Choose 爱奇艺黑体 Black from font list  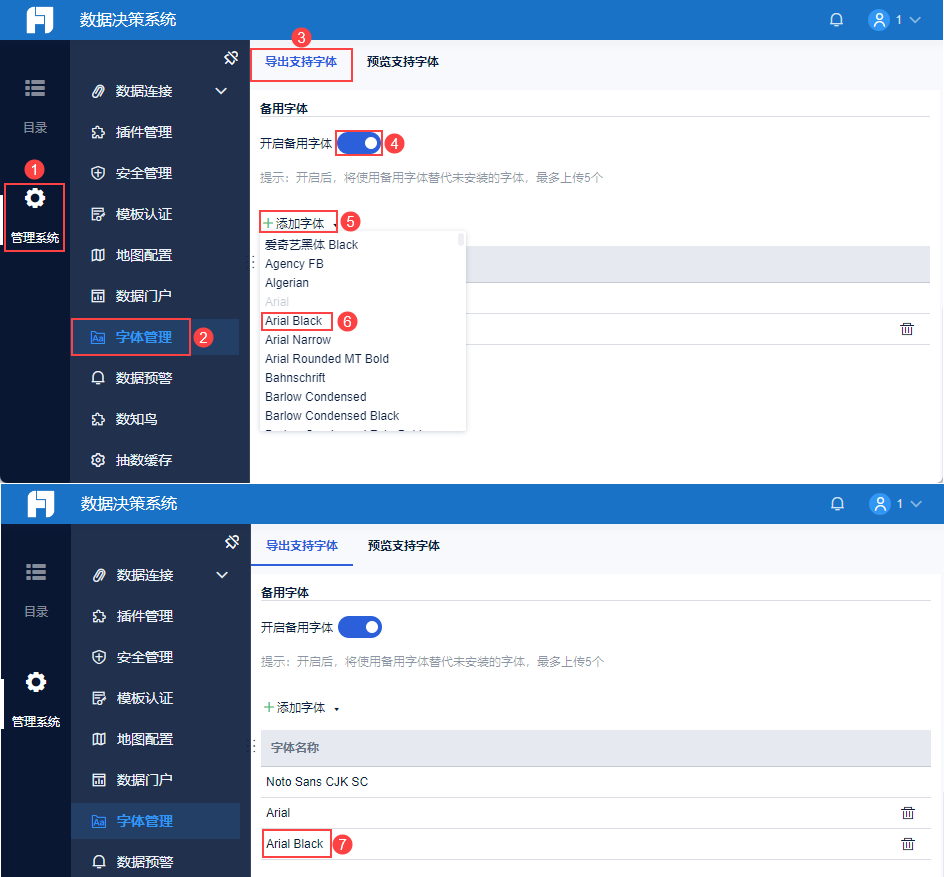(312, 245)
